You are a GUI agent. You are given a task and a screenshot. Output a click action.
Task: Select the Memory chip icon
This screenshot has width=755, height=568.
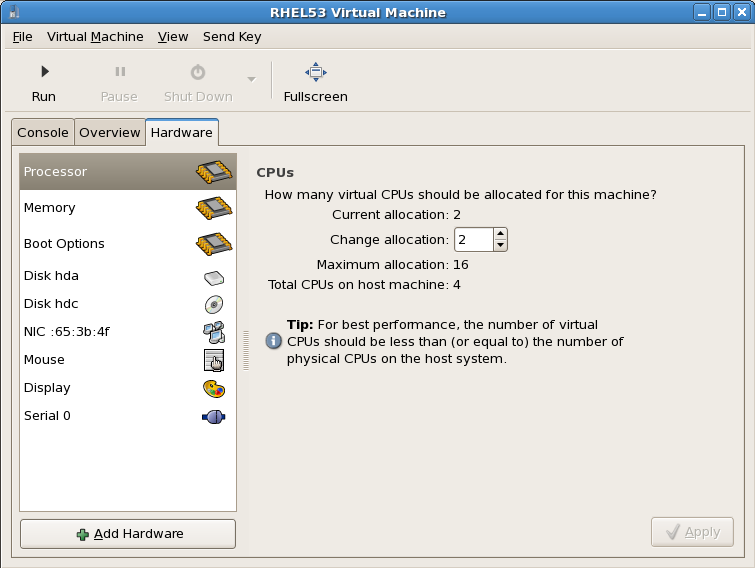coord(214,208)
